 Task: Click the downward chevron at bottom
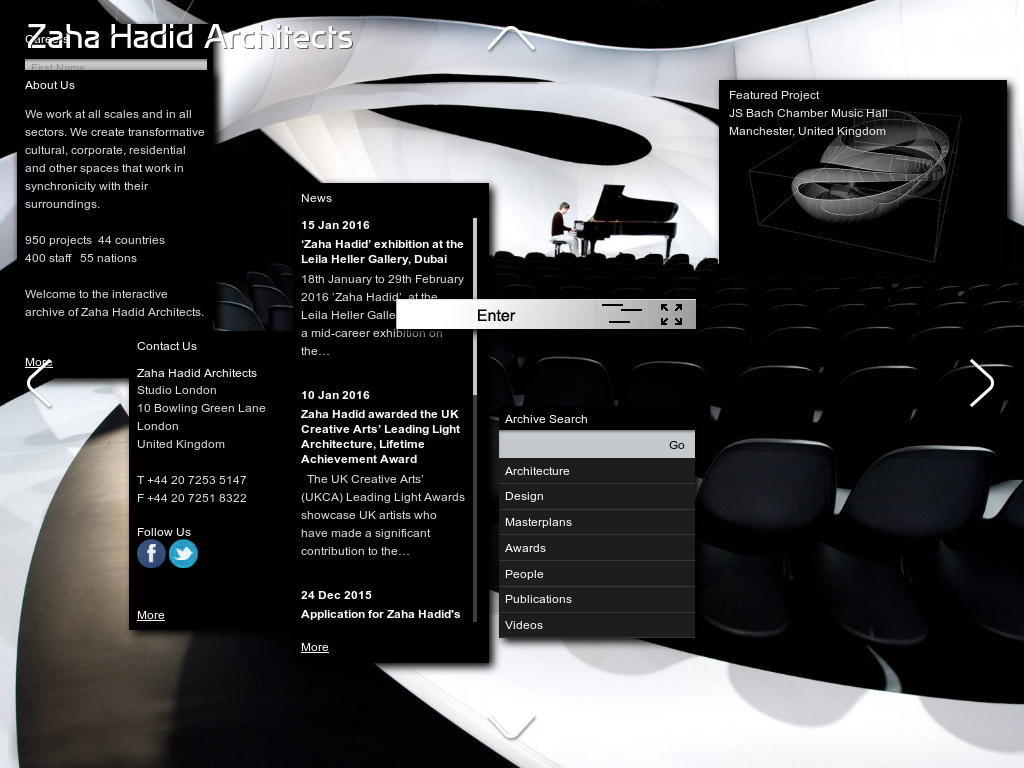tap(511, 726)
